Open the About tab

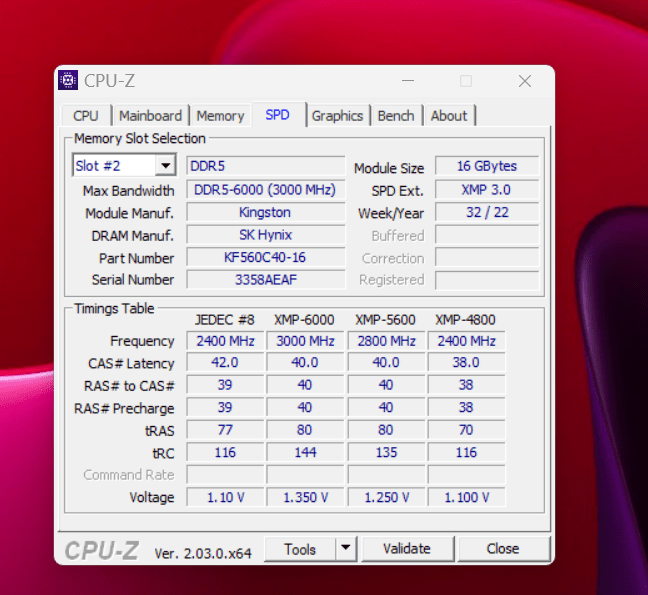(x=449, y=116)
